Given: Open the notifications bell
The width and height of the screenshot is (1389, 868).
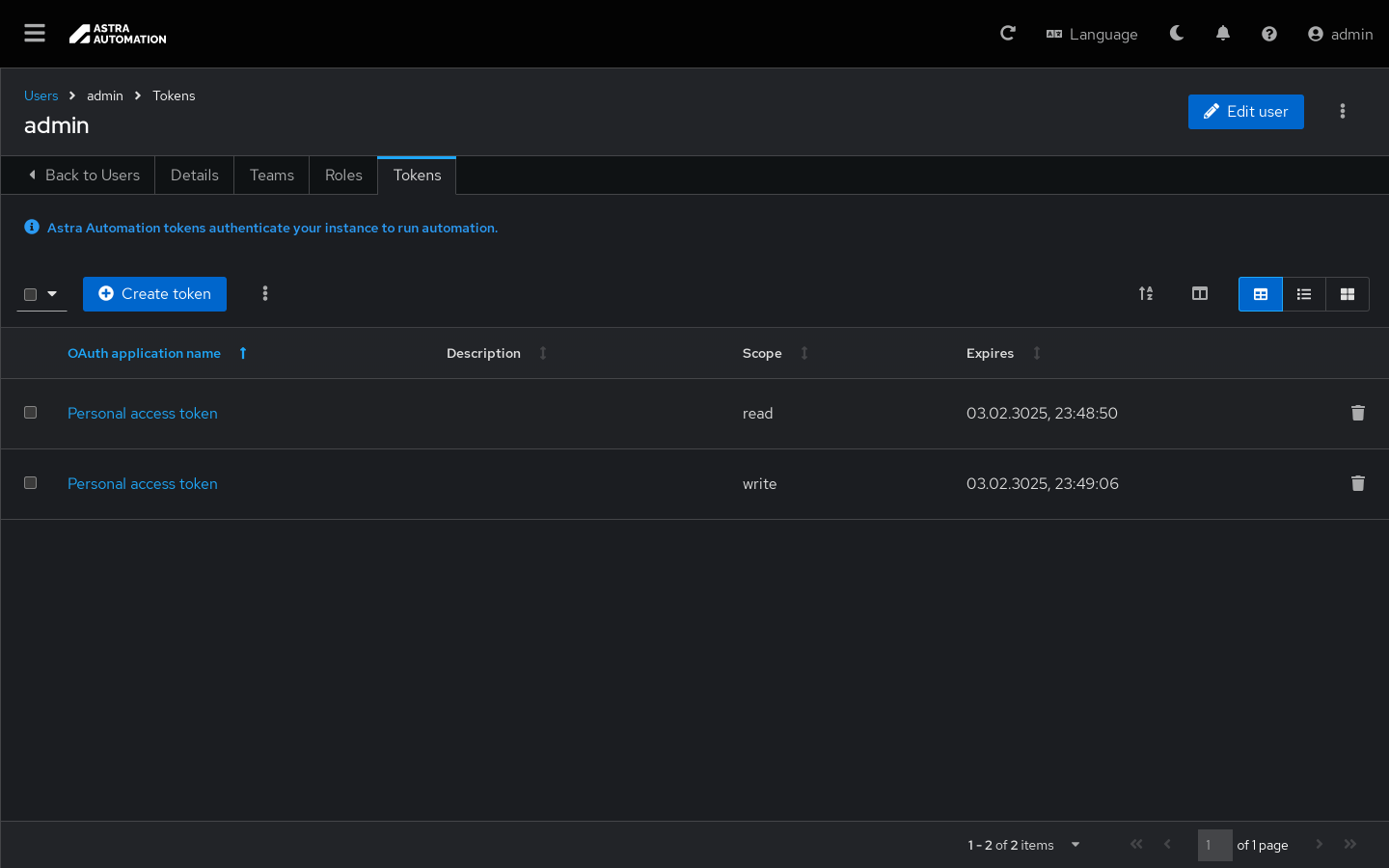Looking at the screenshot, I should click(1223, 34).
